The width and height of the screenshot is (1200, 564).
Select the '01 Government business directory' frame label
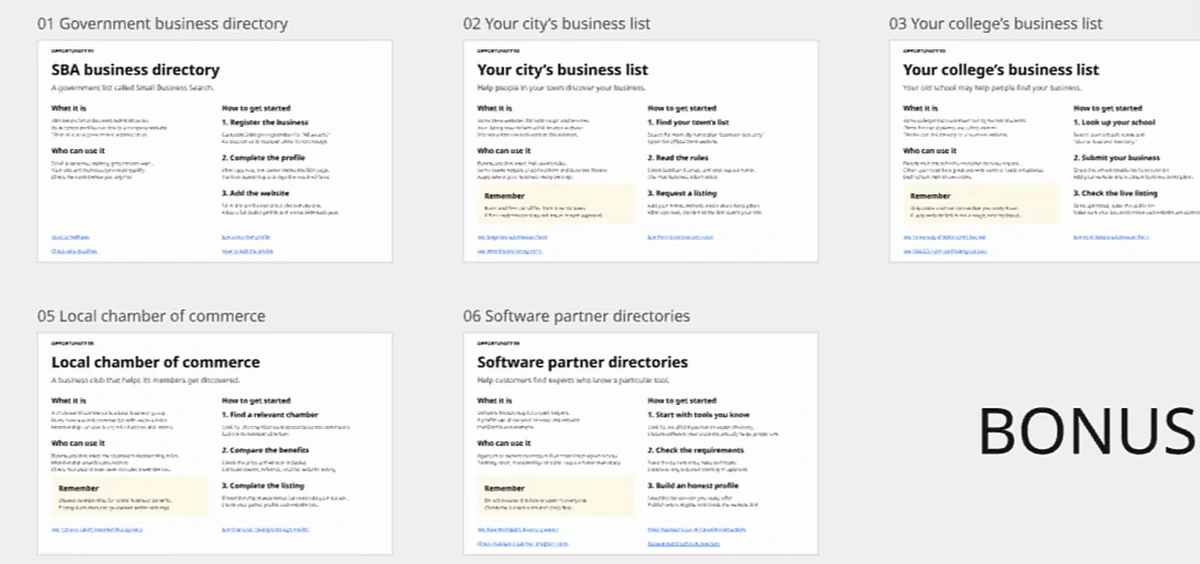tap(163, 23)
